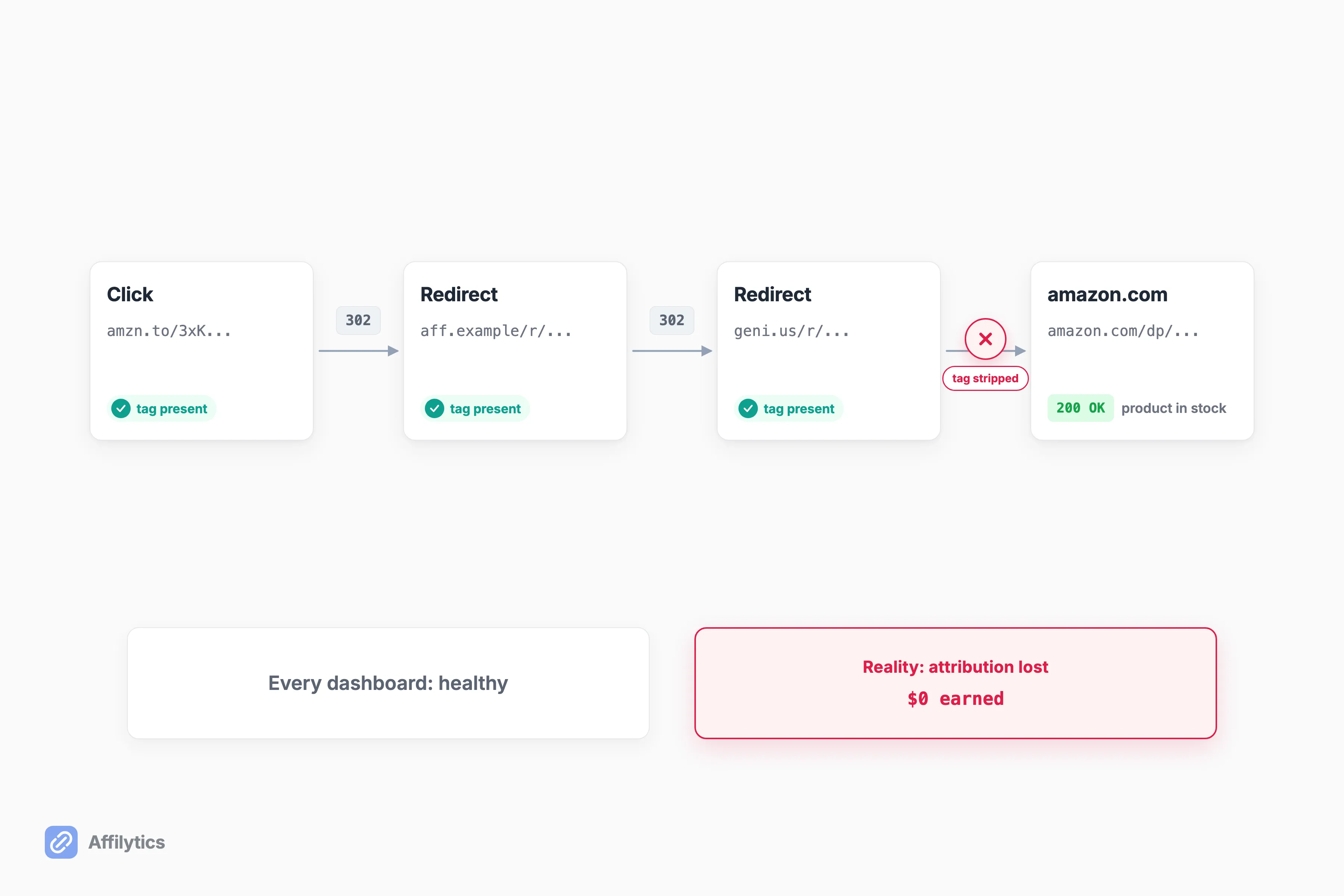
Task: Select the first 302 status badge
Action: [x=358, y=320]
